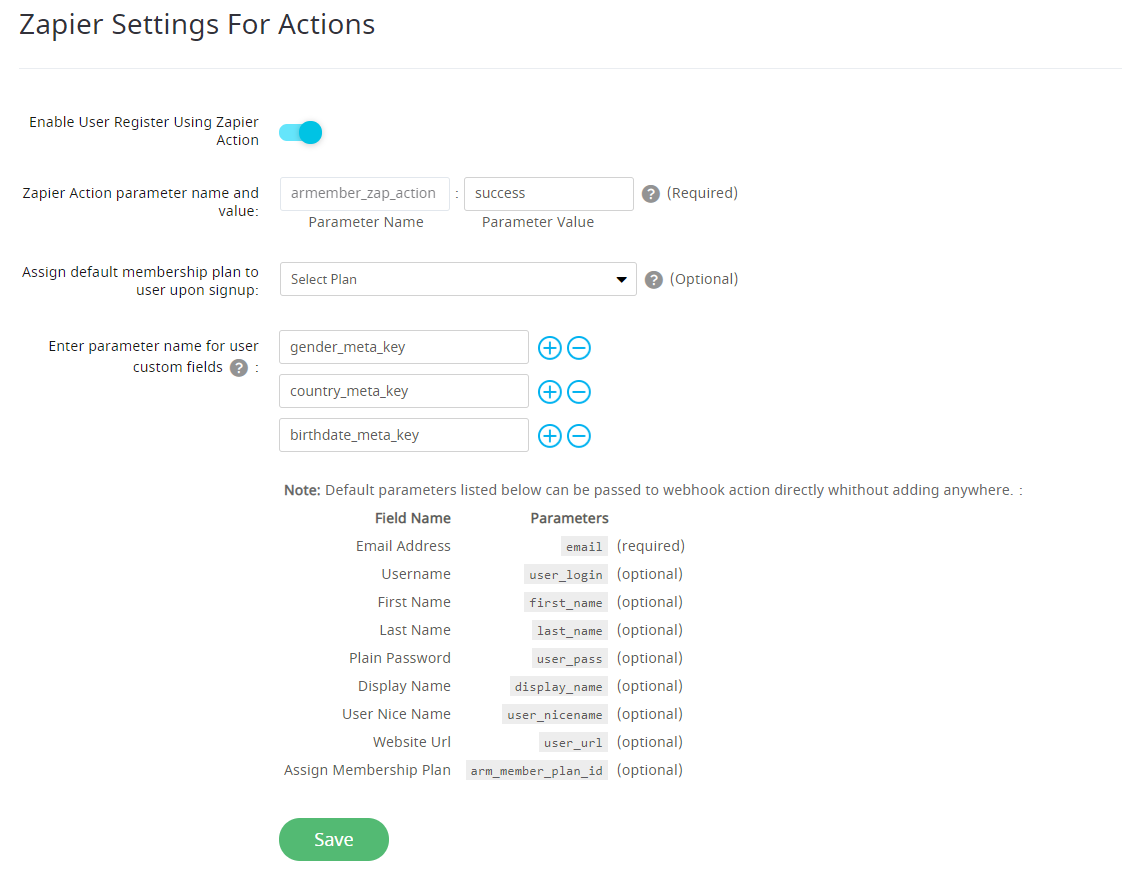Open the Select Plan dropdown
This screenshot has height=874, width=1122.
coord(458,279)
